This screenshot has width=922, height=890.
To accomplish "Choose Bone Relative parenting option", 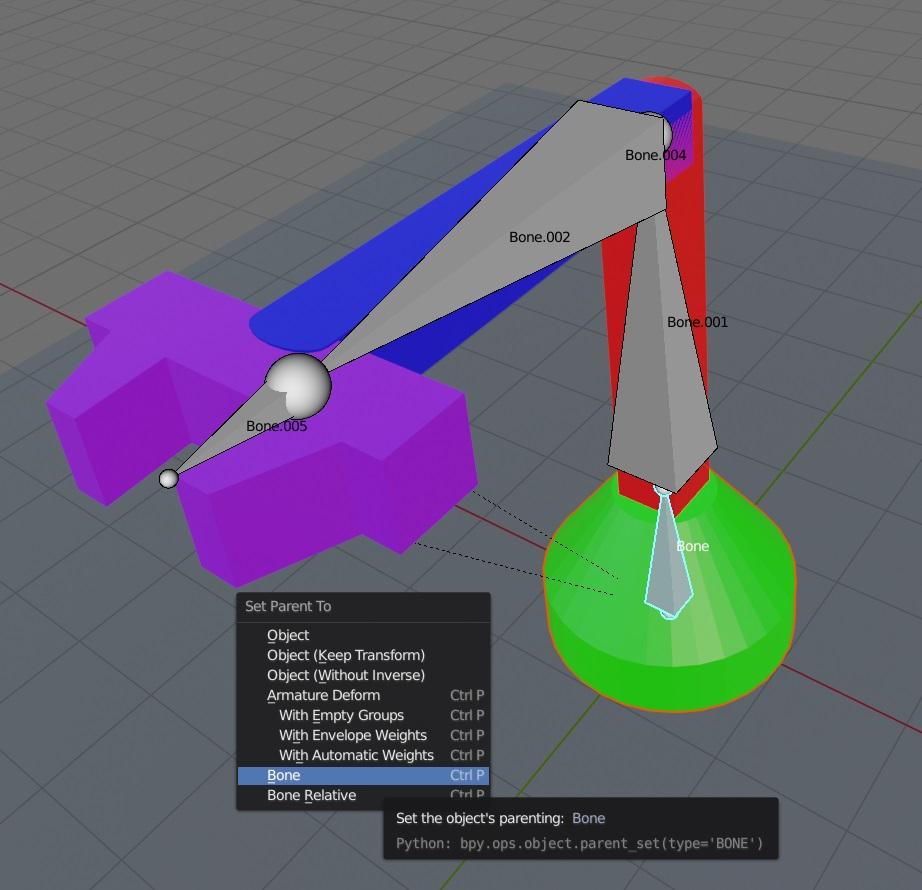I will [363, 795].
